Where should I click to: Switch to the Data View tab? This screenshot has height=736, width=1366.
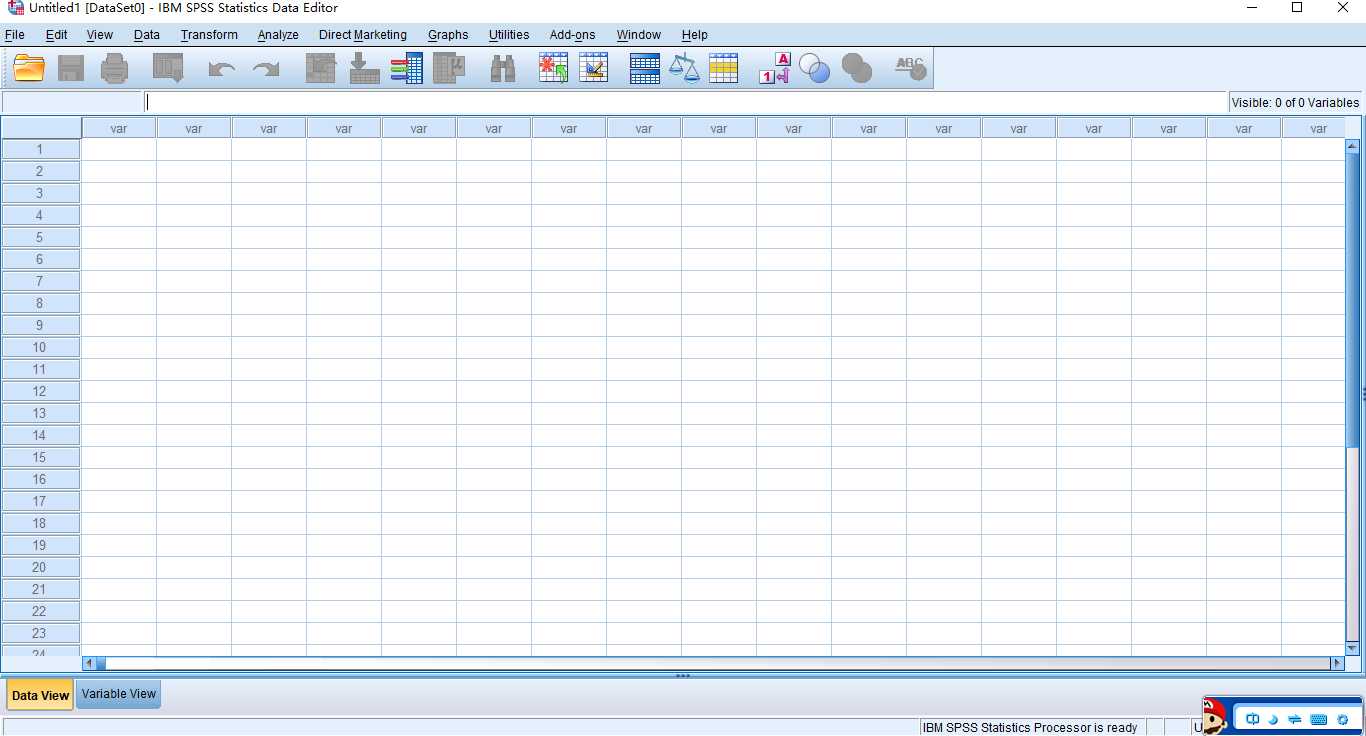pyautogui.click(x=40, y=695)
